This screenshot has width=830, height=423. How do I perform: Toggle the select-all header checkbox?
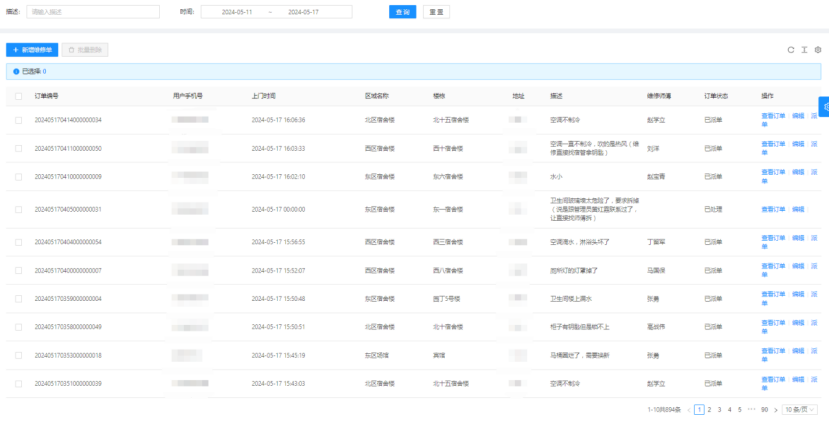(18, 96)
